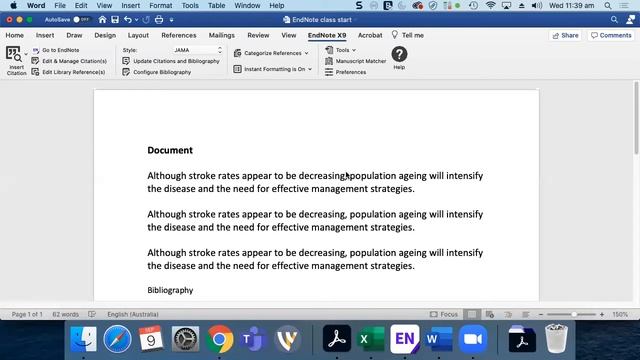Click the Bibliography heading text
Viewport: 640px width, 360px height.
pos(170,290)
